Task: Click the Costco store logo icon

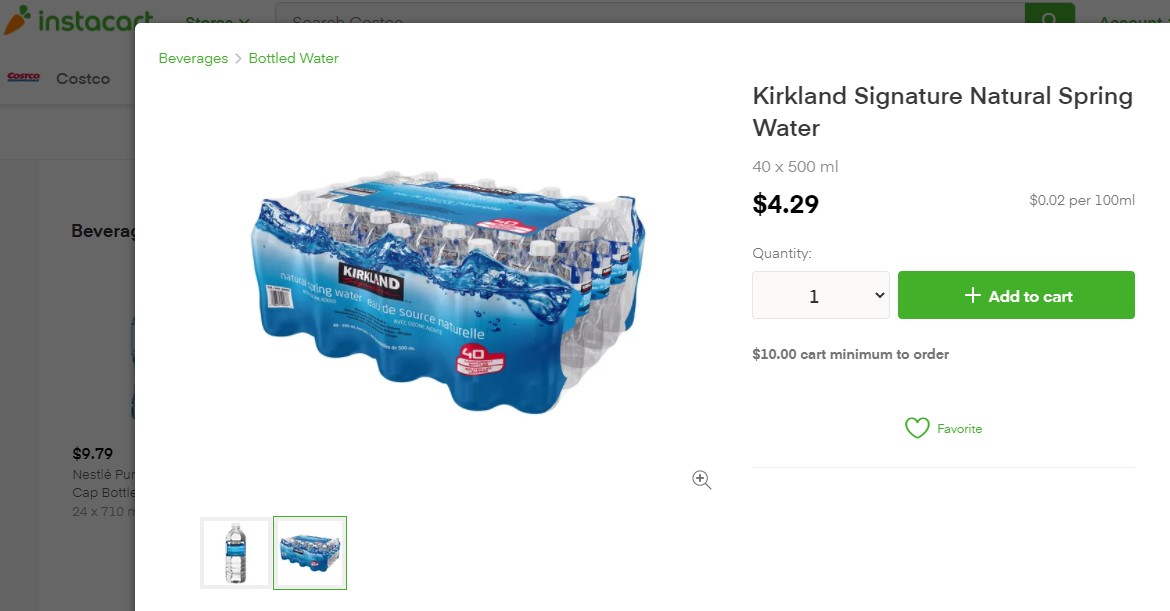Action: tap(23, 77)
